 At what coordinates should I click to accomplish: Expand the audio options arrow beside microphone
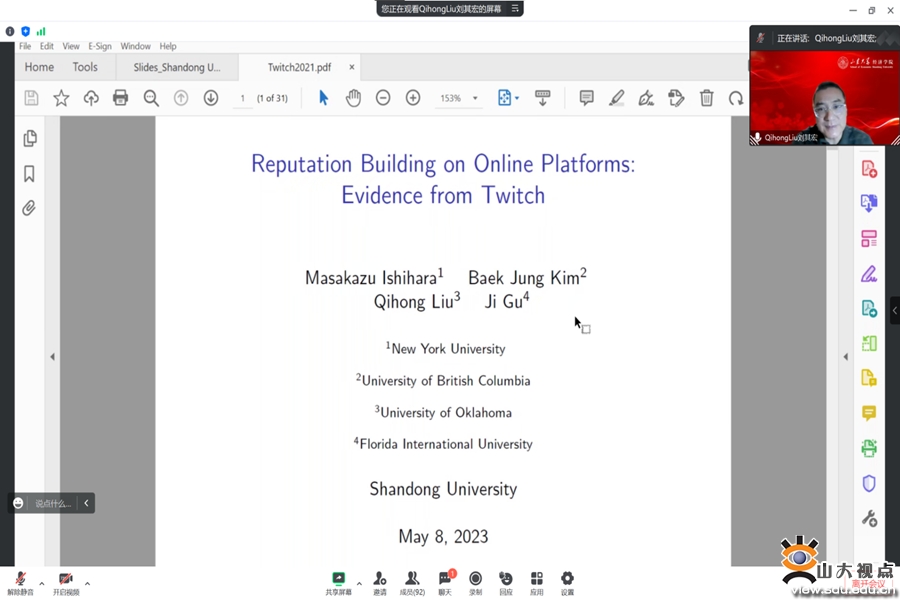tap(41, 583)
